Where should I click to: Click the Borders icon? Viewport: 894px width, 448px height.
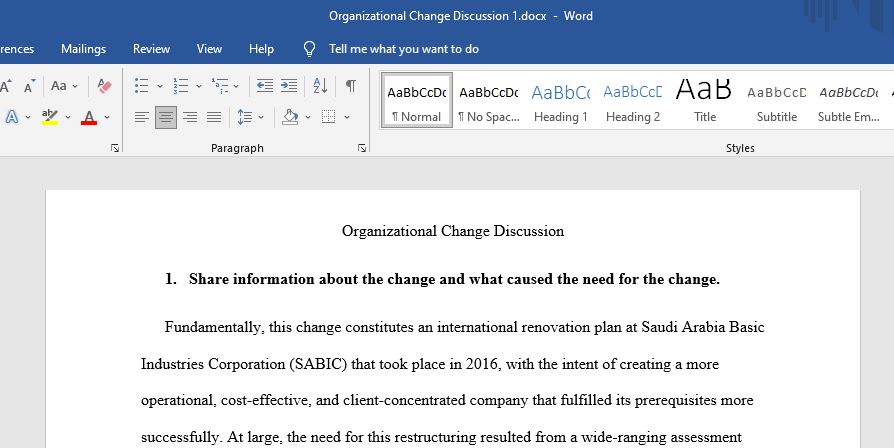pos(328,117)
